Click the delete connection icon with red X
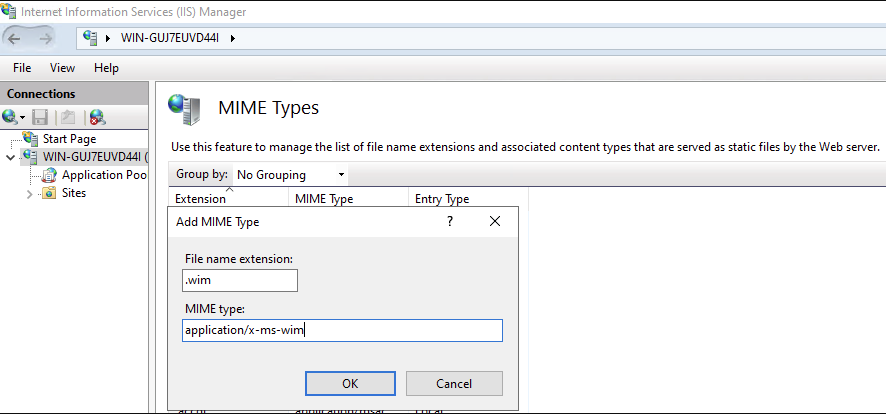Viewport: 886px width, 414px height. point(97,117)
